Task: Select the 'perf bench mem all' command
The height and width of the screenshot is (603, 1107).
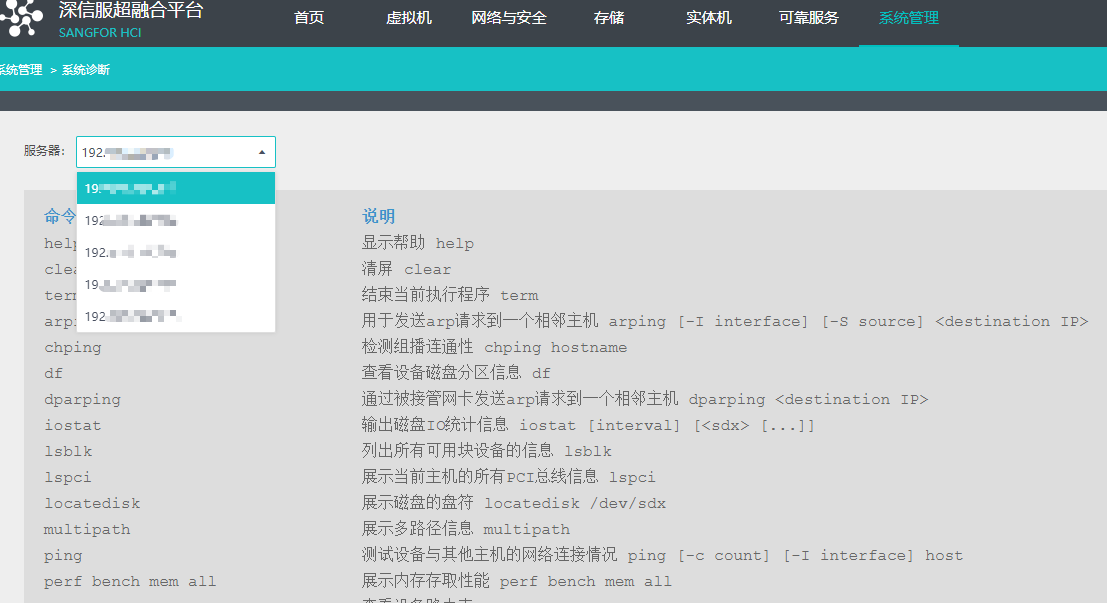Action: tap(129, 582)
